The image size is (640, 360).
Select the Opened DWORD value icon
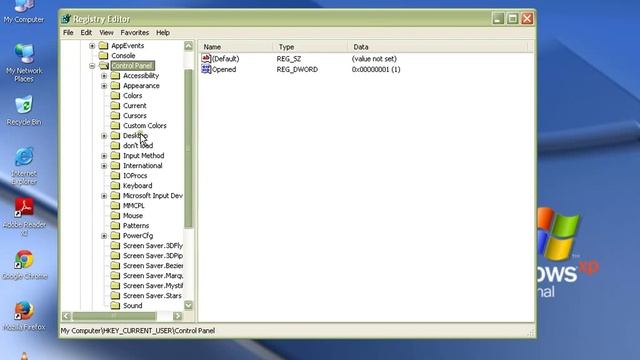pos(206,69)
